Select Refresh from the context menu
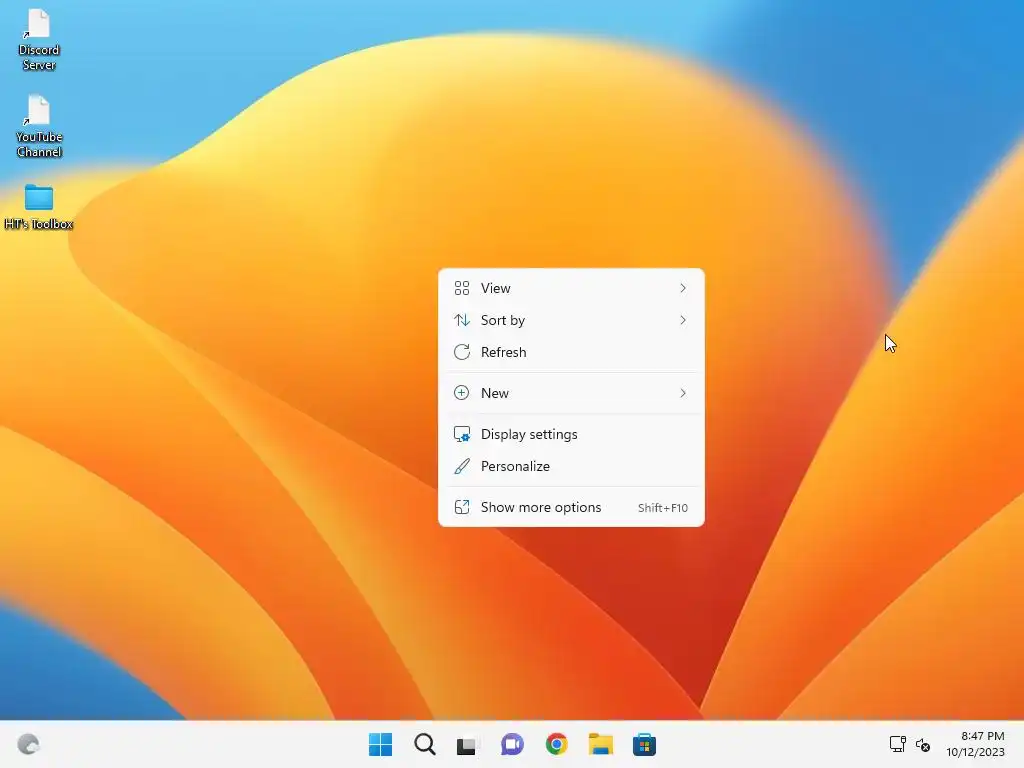This screenshot has height=768, width=1024. point(571,352)
